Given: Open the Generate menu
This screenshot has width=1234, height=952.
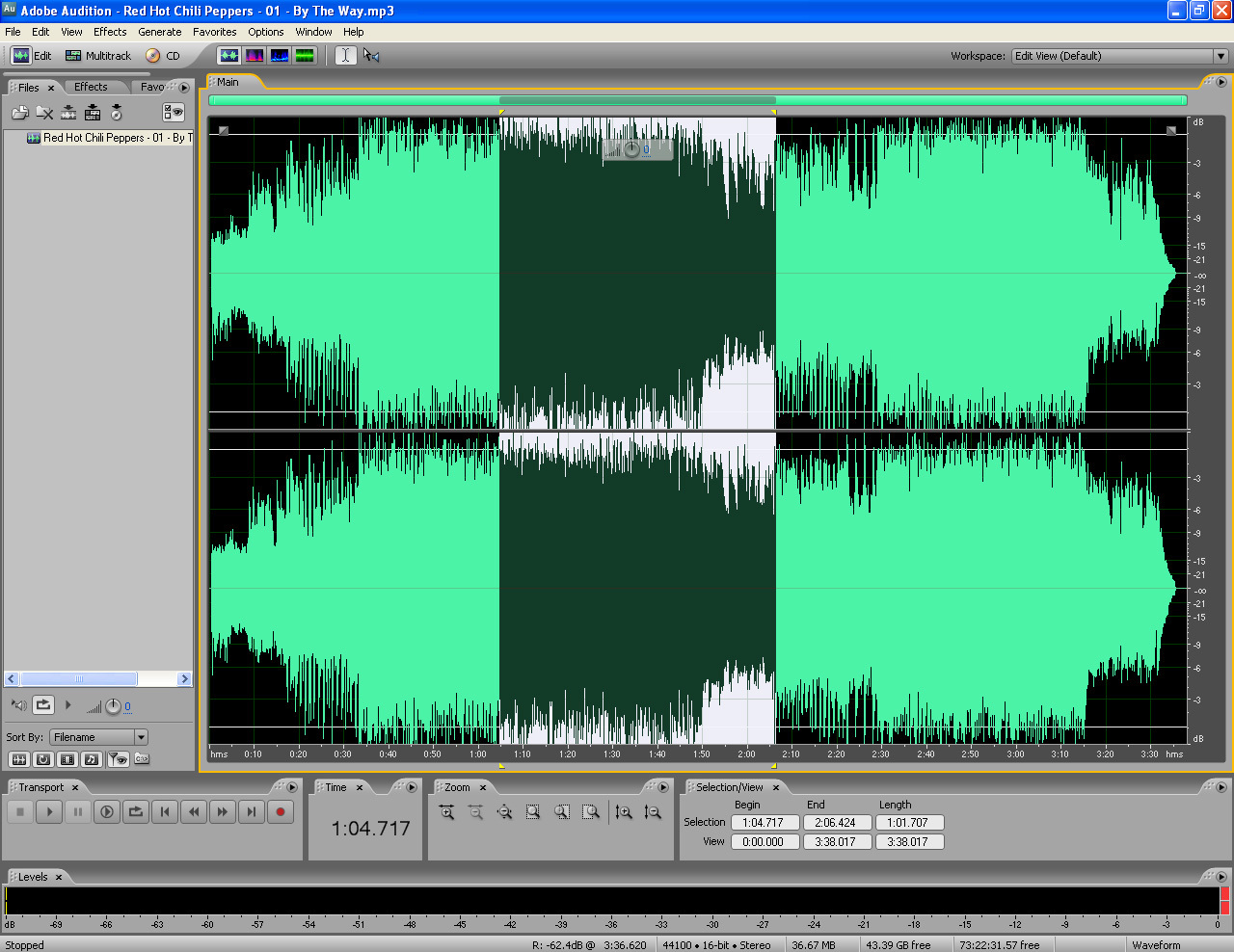Looking at the screenshot, I should 160,32.
